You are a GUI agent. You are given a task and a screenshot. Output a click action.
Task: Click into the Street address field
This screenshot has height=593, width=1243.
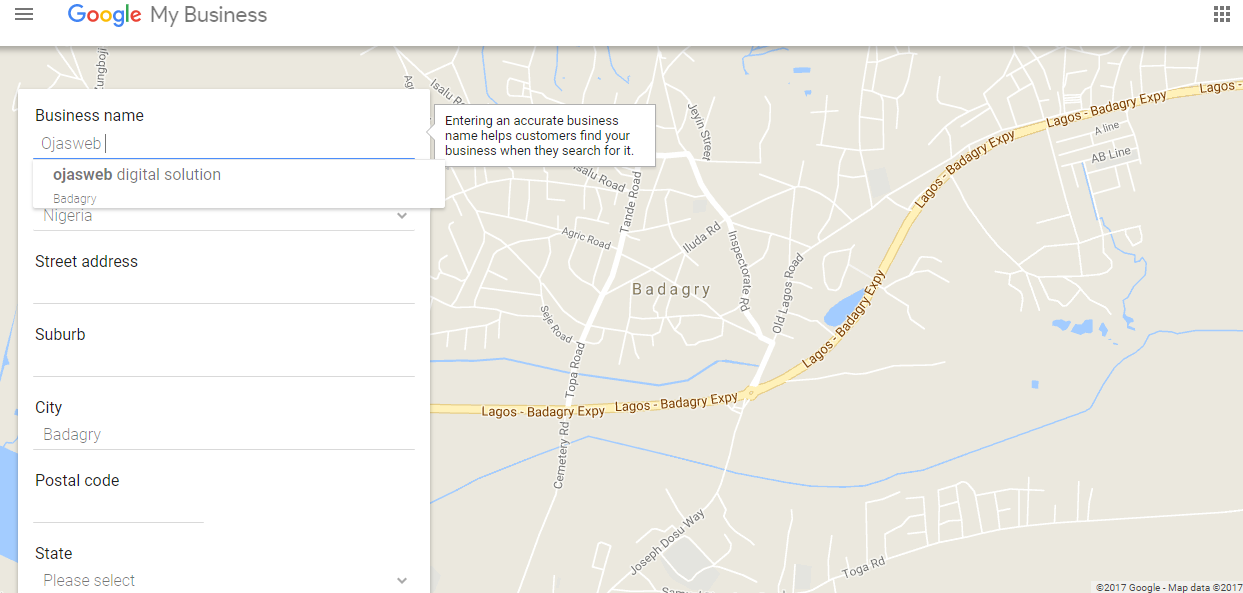[223, 289]
